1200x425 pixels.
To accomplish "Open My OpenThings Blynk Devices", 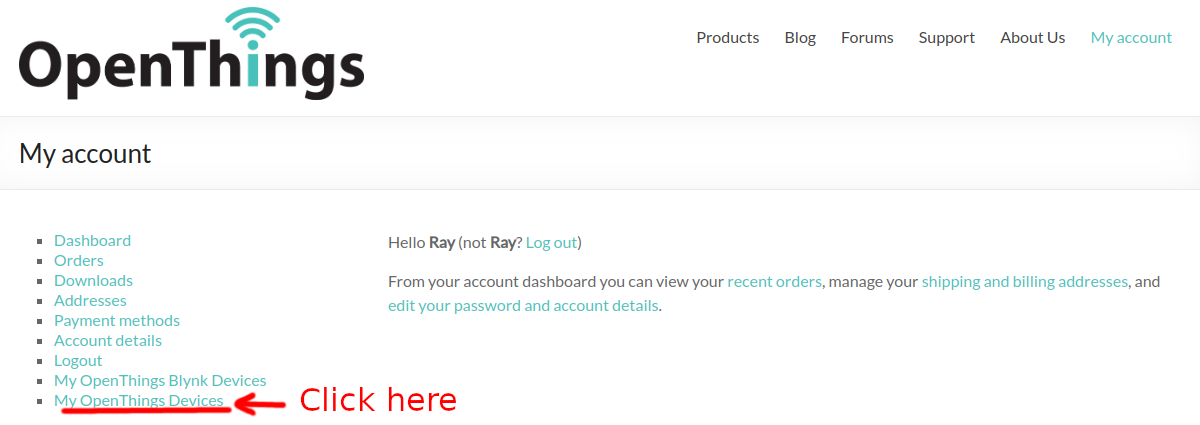I will click(x=160, y=381).
